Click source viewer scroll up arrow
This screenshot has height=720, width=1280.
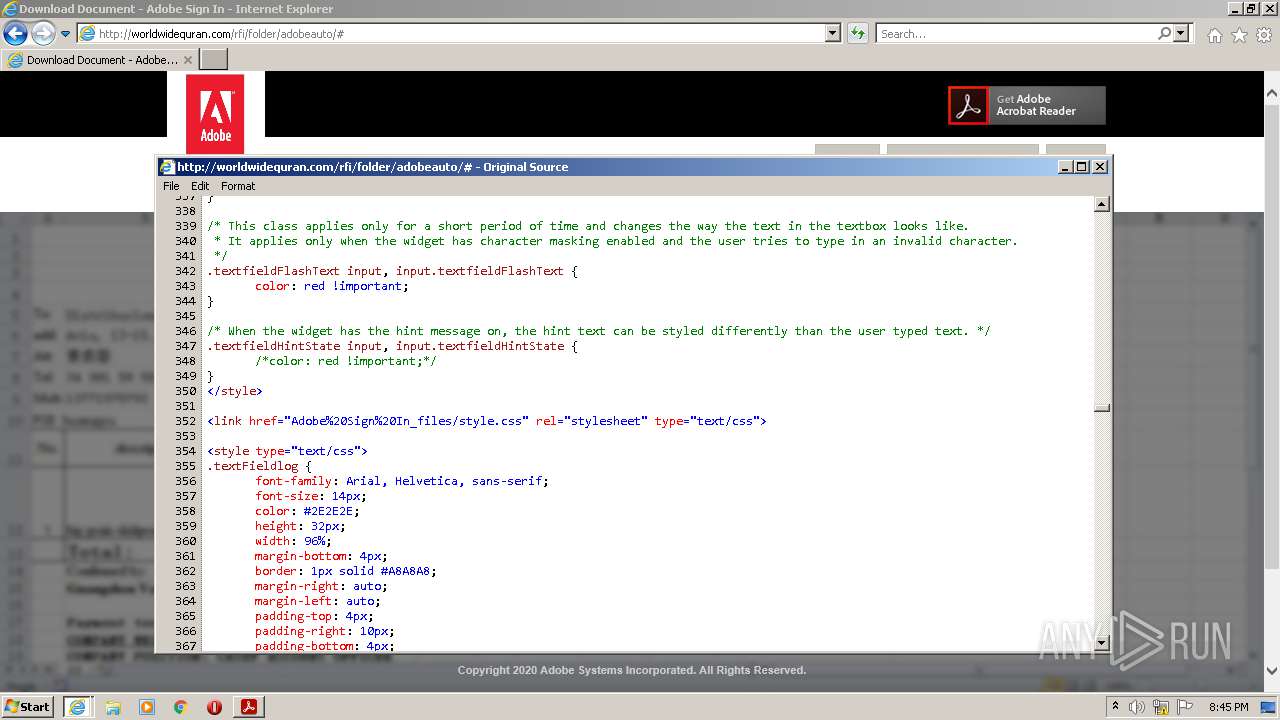pyautogui.click(x=1102, y=205)
